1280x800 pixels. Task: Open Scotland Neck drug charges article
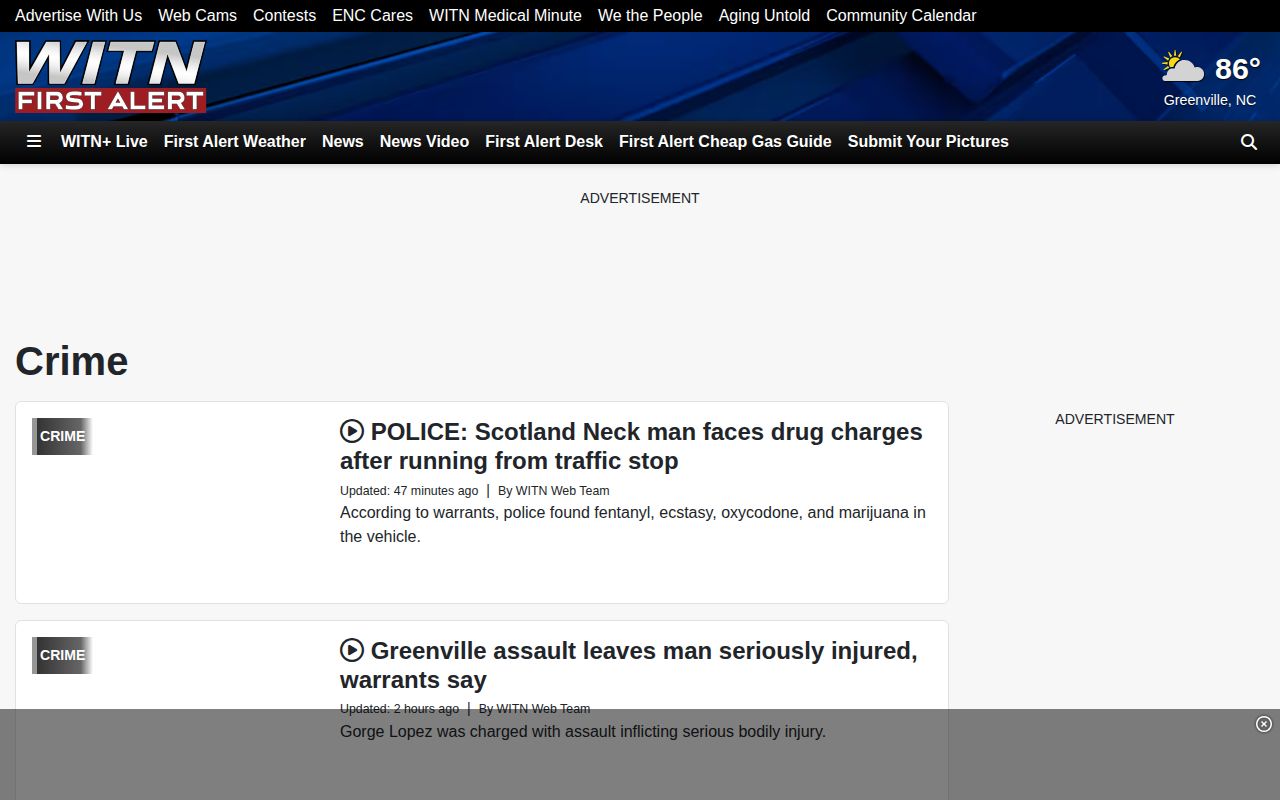(631, 446)
